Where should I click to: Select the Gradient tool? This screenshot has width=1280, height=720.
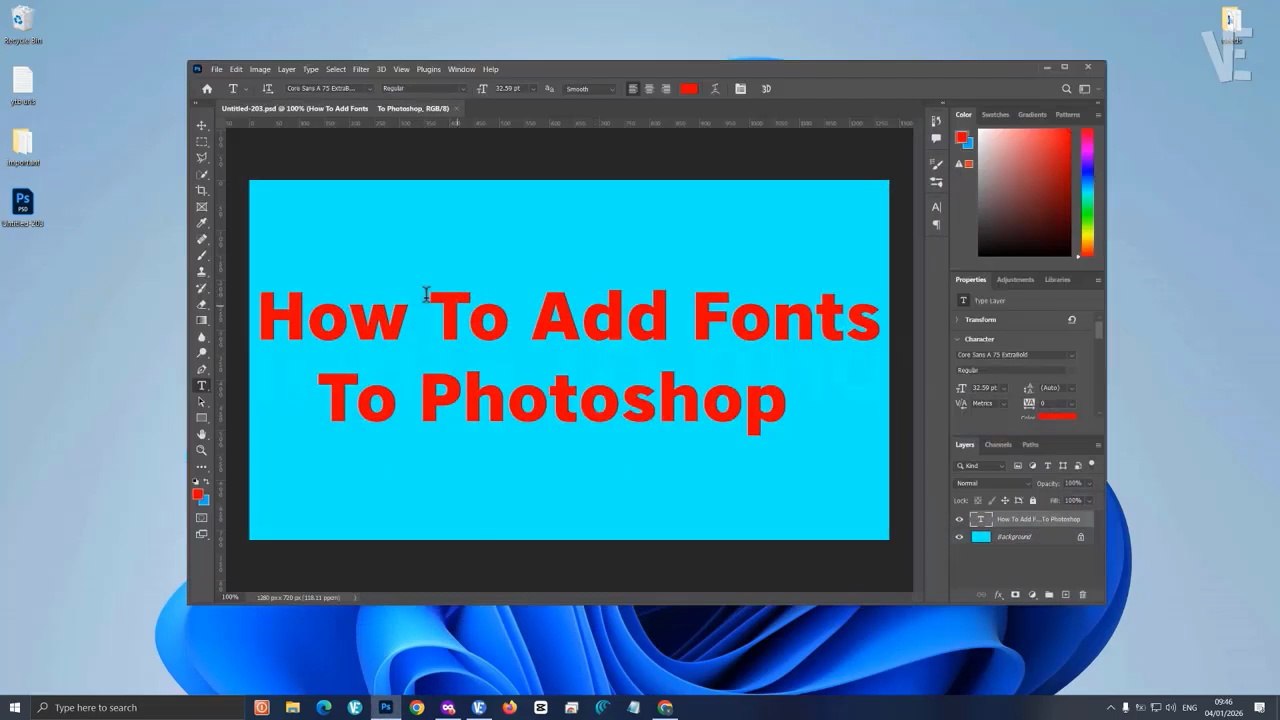click(202, 321)
